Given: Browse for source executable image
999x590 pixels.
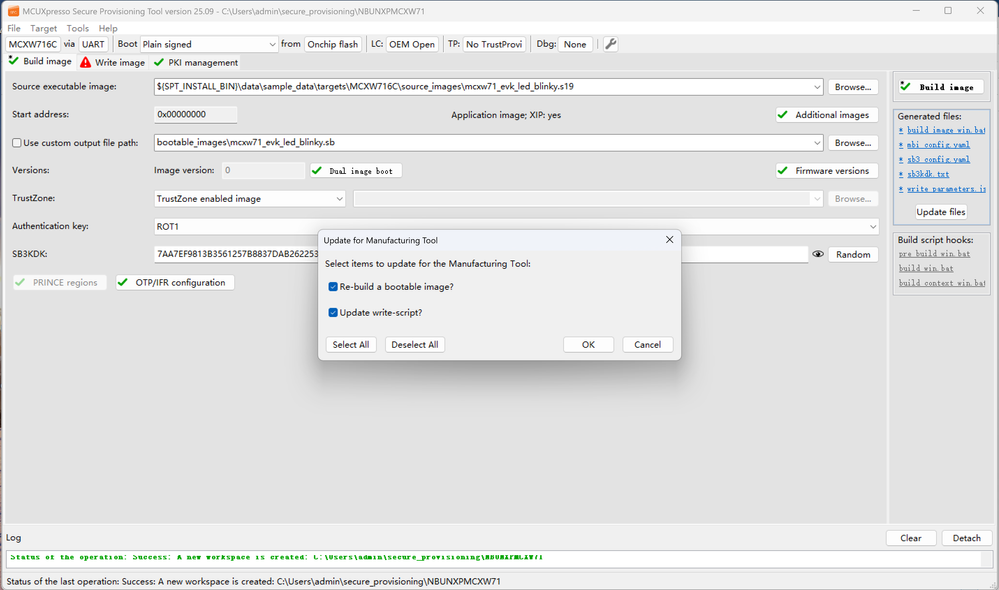Looking at the screenshot, I should [853, 87].
